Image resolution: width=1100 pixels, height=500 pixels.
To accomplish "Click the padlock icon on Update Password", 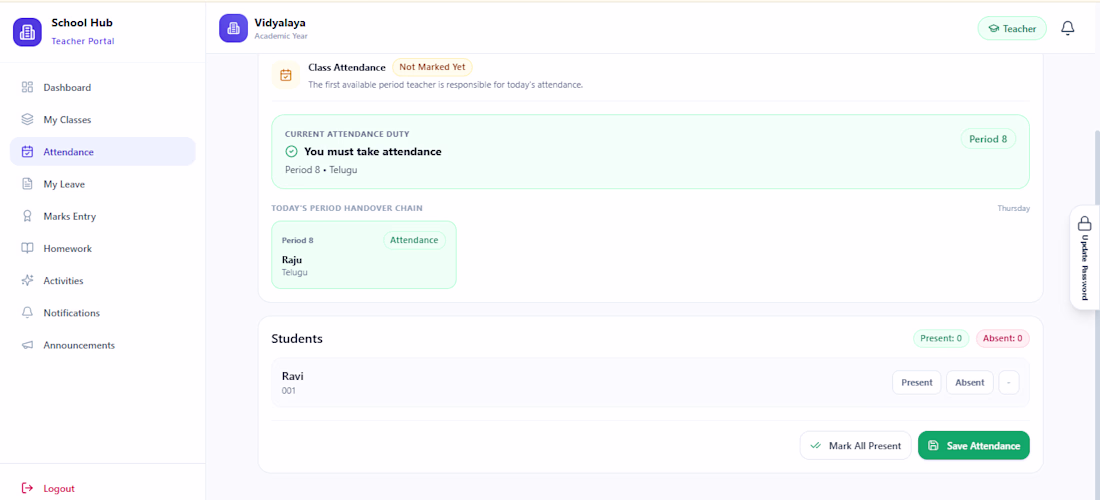I will 1084,224.
